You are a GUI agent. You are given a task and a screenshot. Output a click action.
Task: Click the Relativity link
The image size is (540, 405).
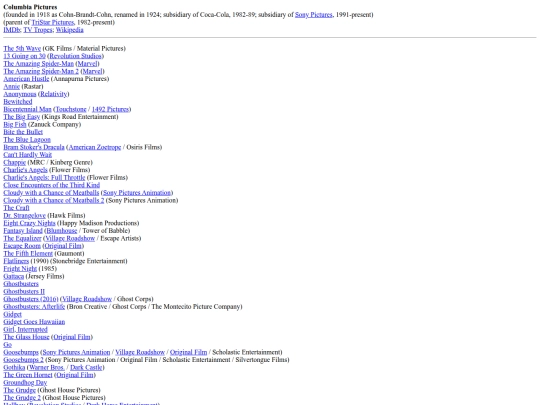pyautogui.click(x=53, y=94)
